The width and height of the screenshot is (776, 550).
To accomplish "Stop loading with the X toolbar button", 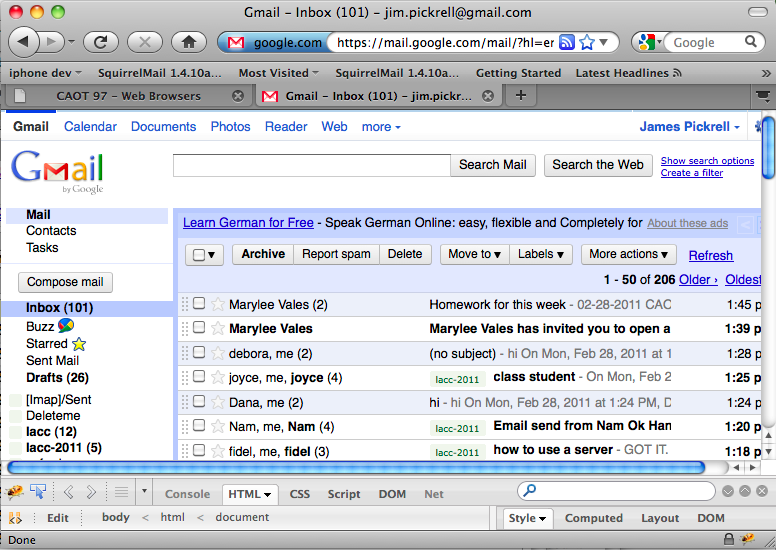I will tap(145, 42).
